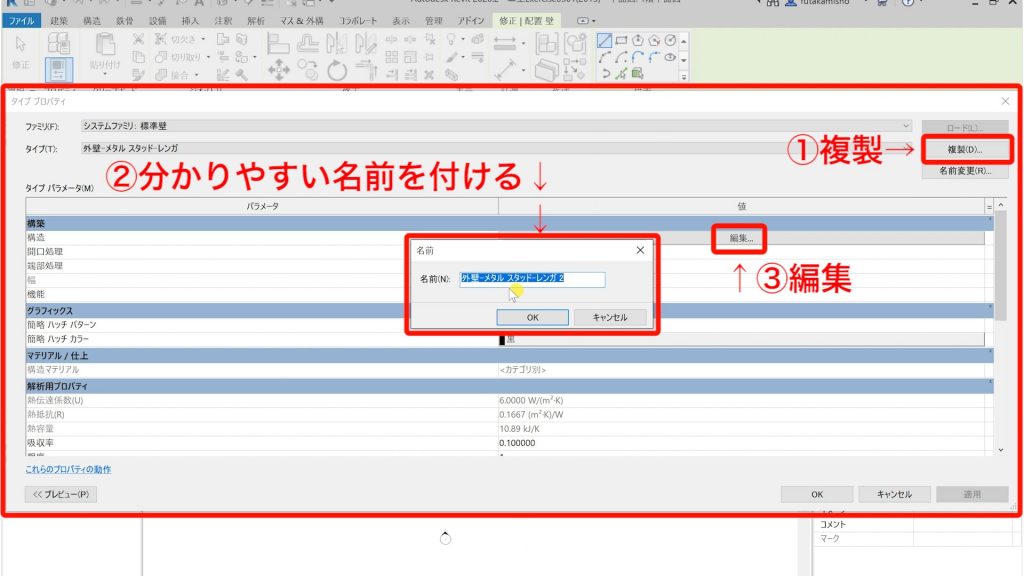Expand the 貼り付け dropdown arrow
The height and width of the screenshot is (576, 1024).
(x=104, y=73)
